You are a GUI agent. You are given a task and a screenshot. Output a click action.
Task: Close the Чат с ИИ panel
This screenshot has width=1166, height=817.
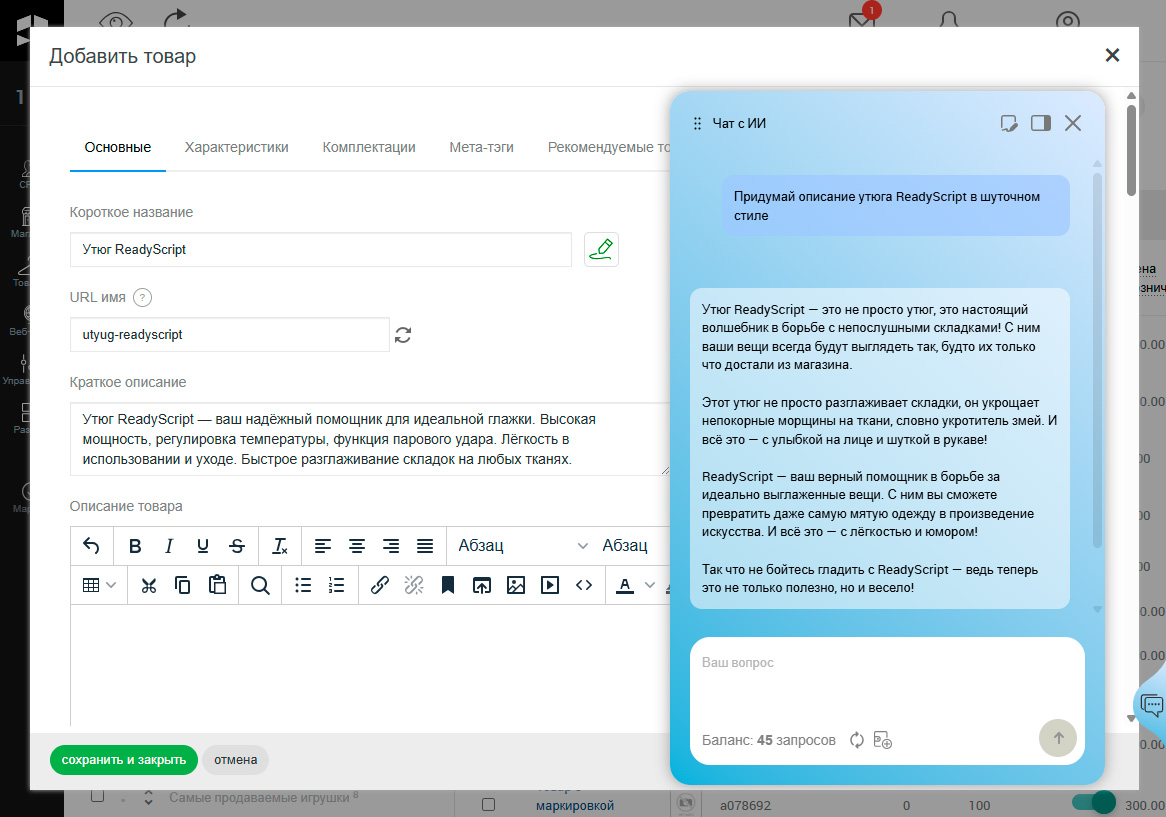(1072, 123)
